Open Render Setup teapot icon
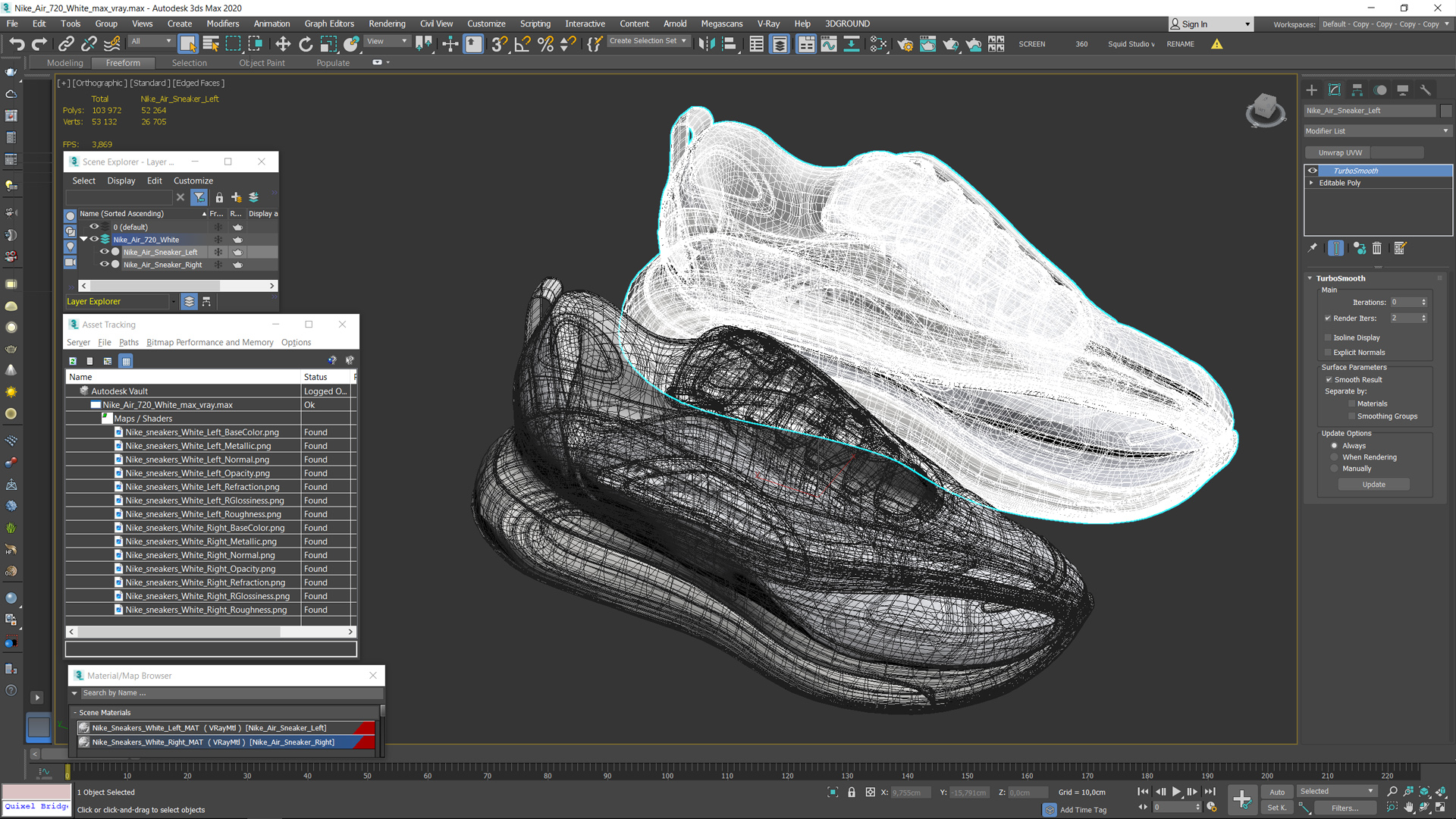 (905, 44)
